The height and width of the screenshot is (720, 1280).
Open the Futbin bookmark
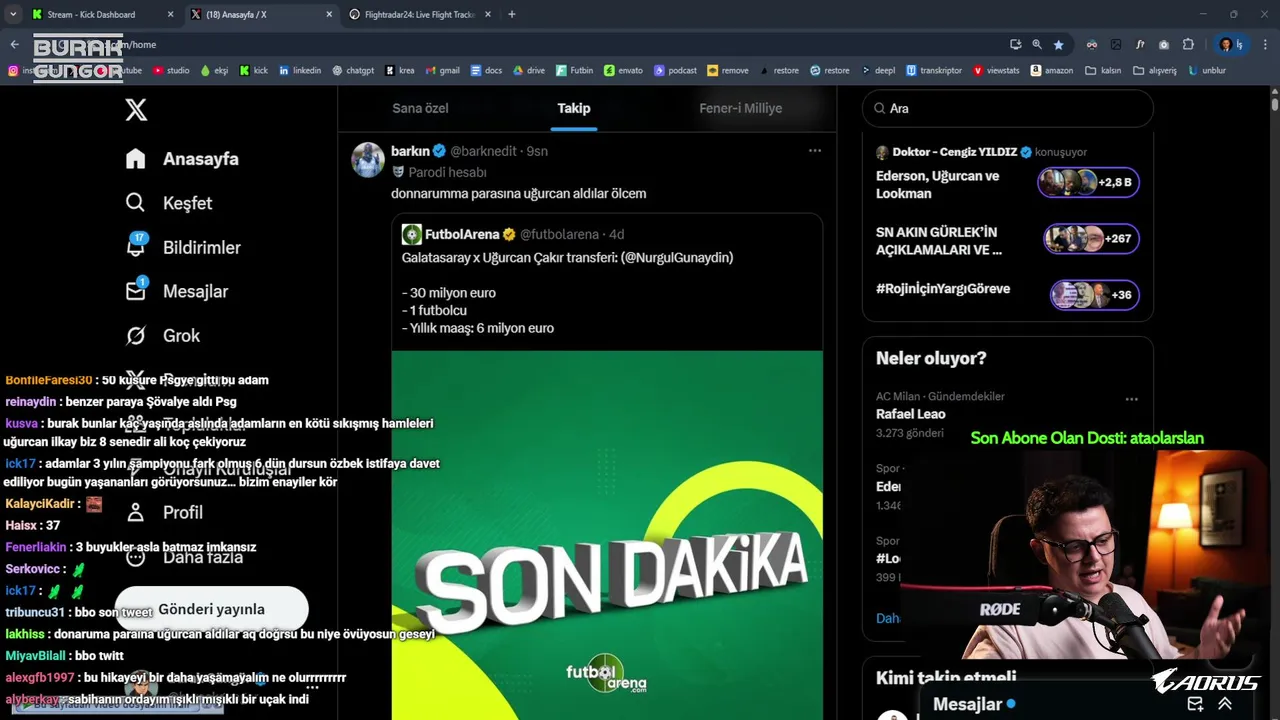(574, 71)
